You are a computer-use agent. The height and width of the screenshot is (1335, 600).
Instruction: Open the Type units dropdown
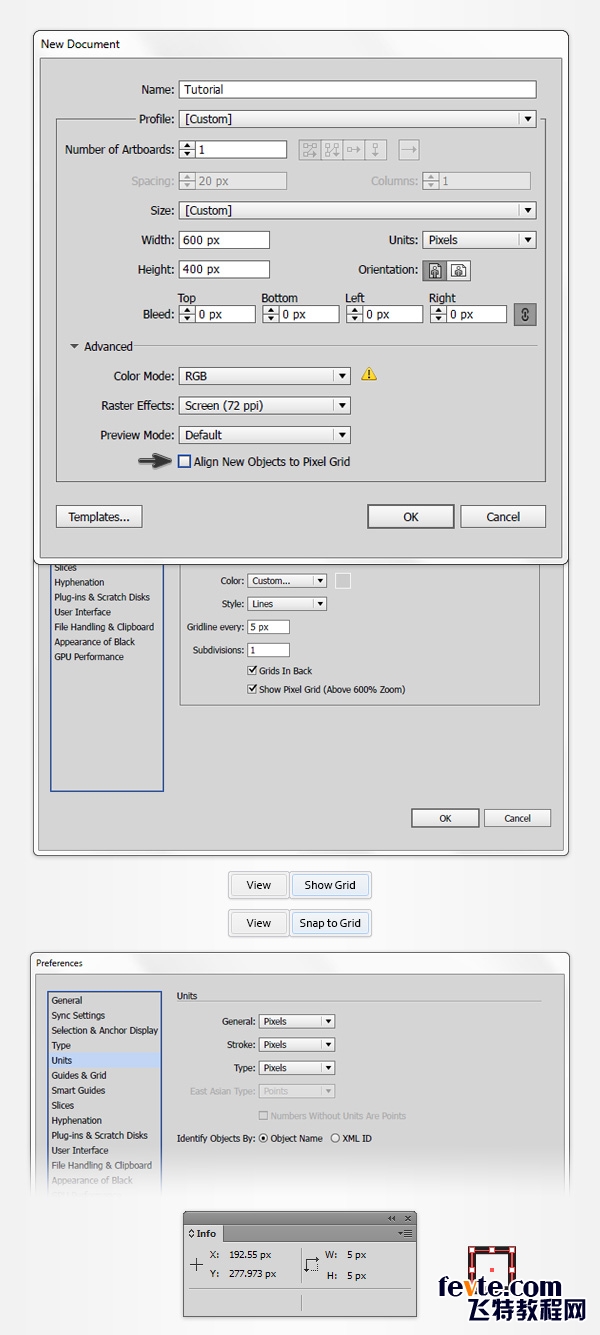click(297, 1068)
